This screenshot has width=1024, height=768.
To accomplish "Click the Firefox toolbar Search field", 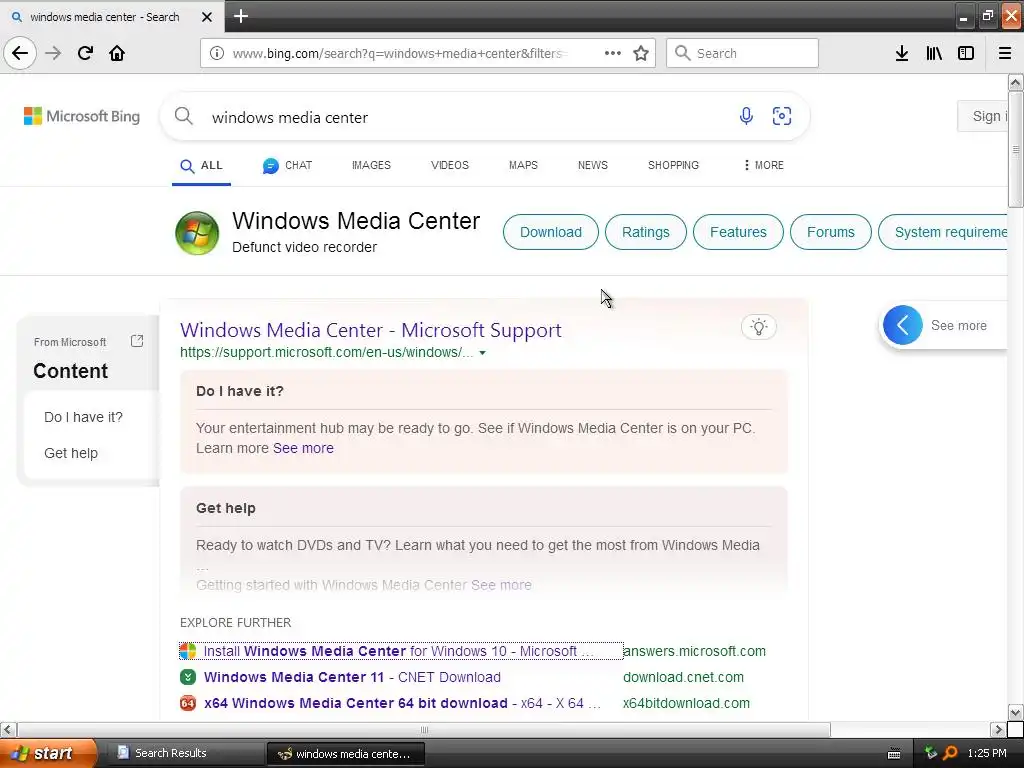I will pos(742,53).
